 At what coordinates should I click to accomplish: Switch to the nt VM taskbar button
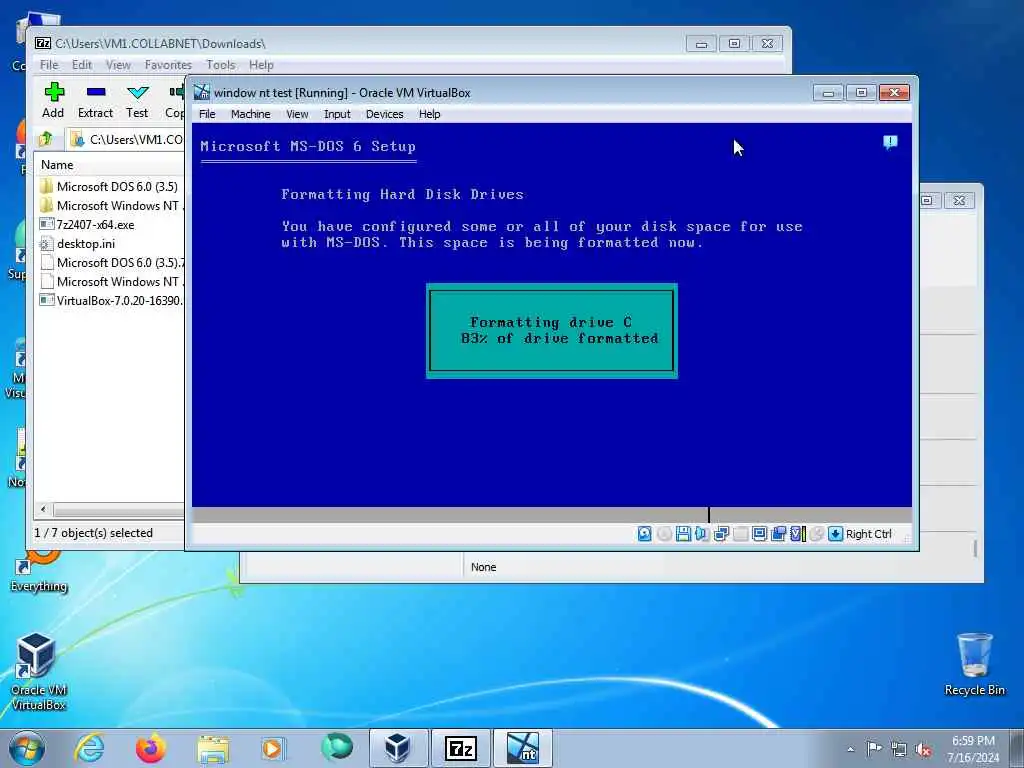(x=522, y=748)
